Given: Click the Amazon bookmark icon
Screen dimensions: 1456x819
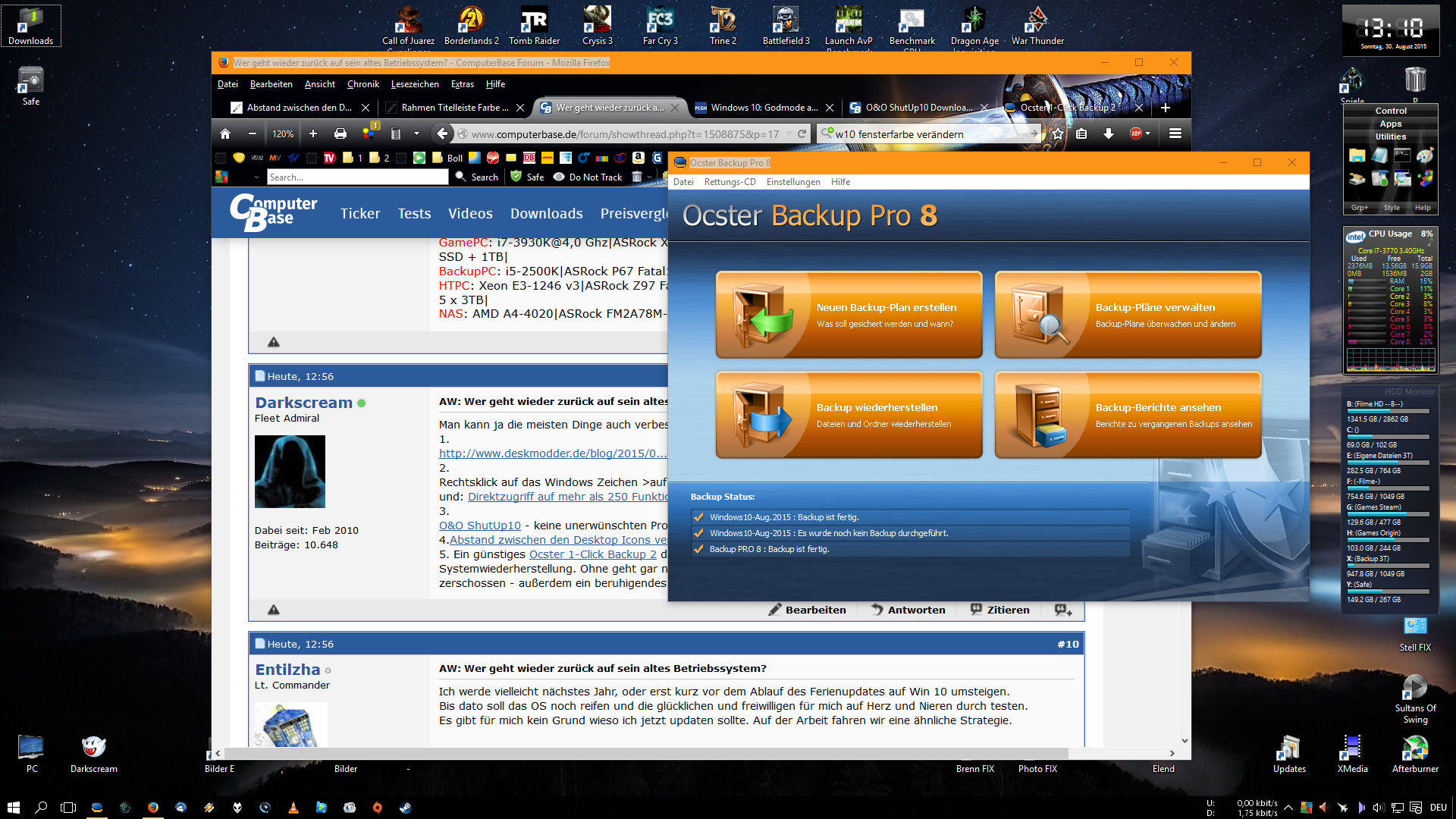Looking at the screenshot, I should [x=639, y=158].
